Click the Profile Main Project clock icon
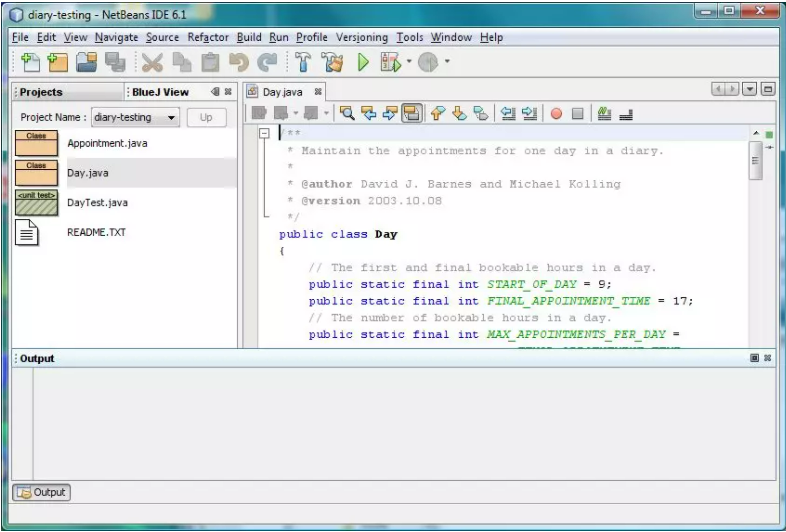Image resolution: width=786 pixels, height=532 pixels. [428, 63]
